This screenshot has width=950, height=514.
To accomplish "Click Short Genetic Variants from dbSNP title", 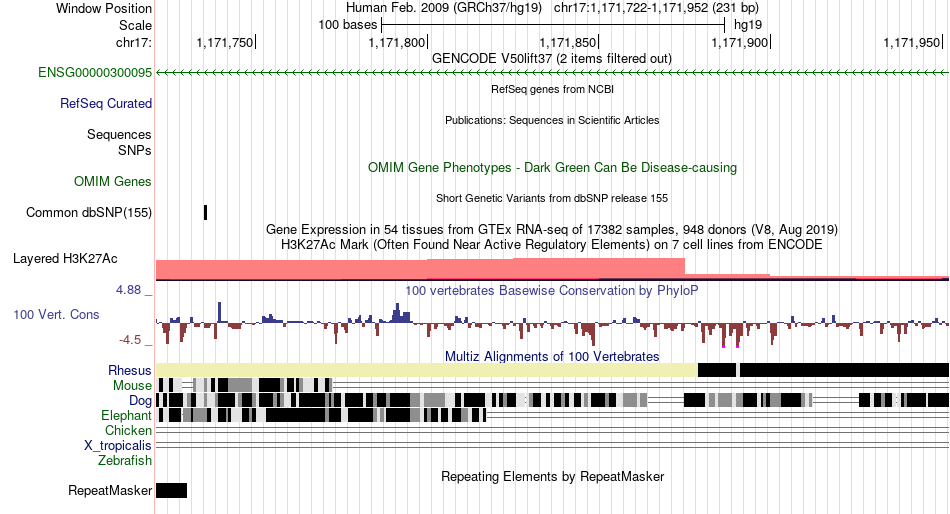I will pyautogui.click(x=552, y=198).
